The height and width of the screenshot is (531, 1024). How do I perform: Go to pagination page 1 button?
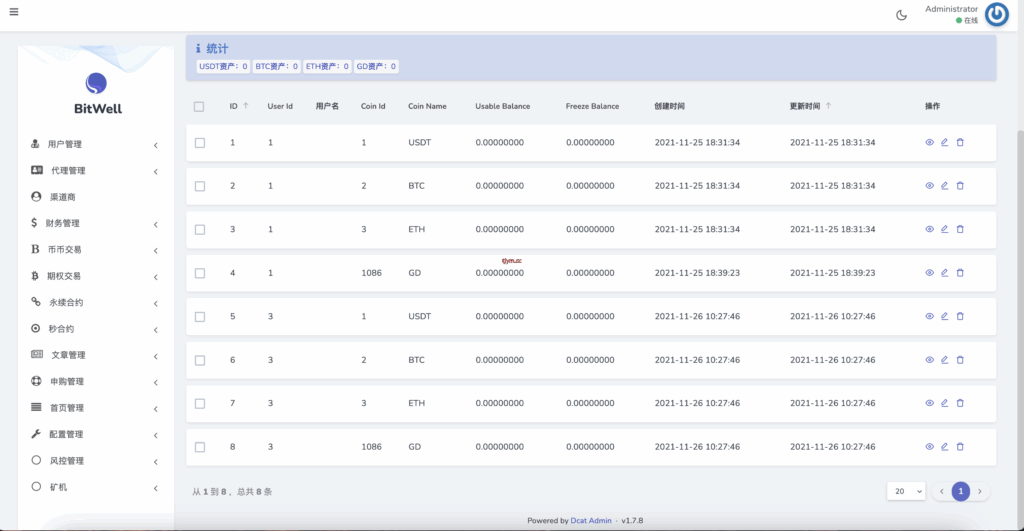pos(960,491)
